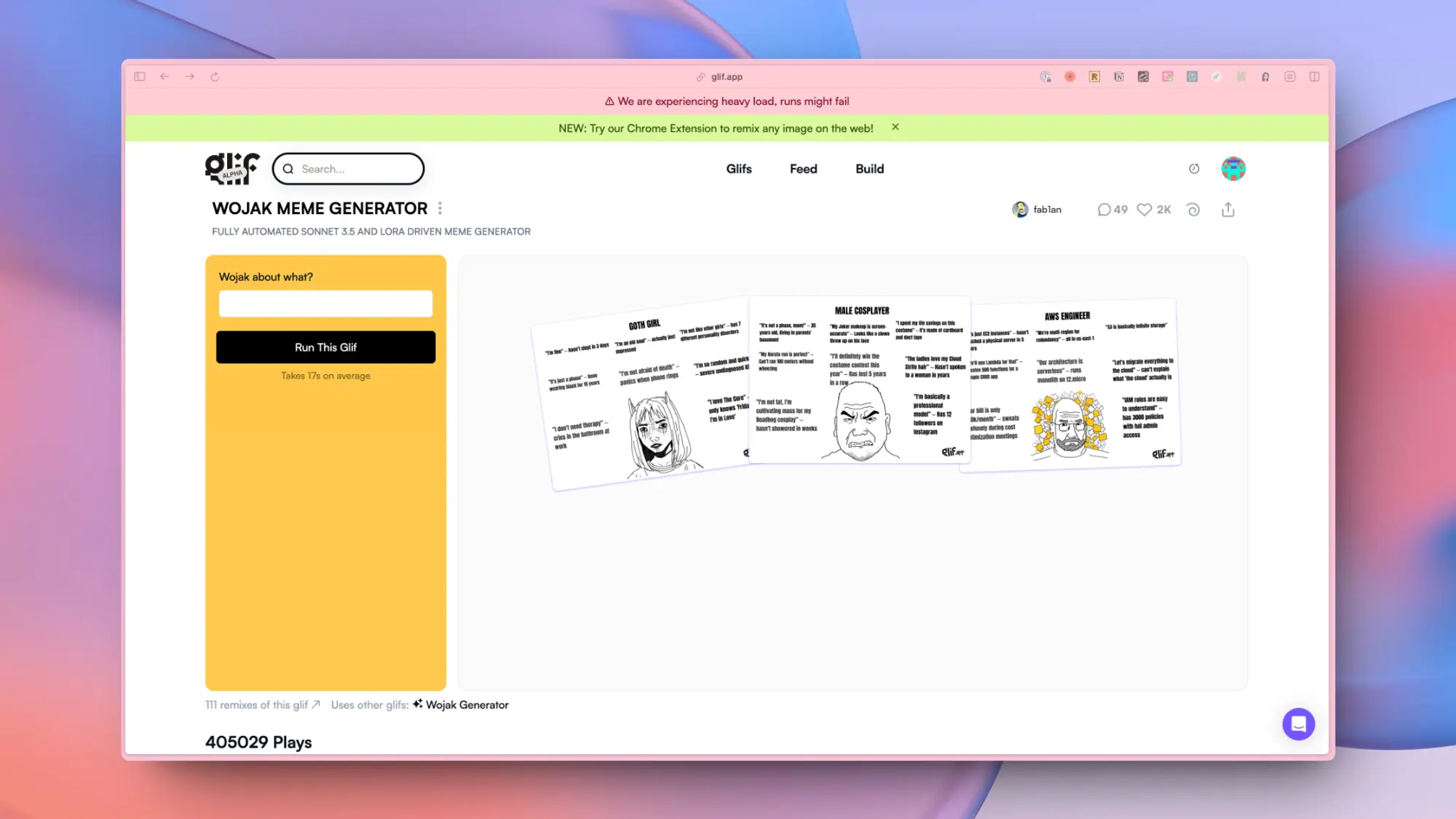
Task: Visit author fab1an's profile
Action: coord(1037,210)
